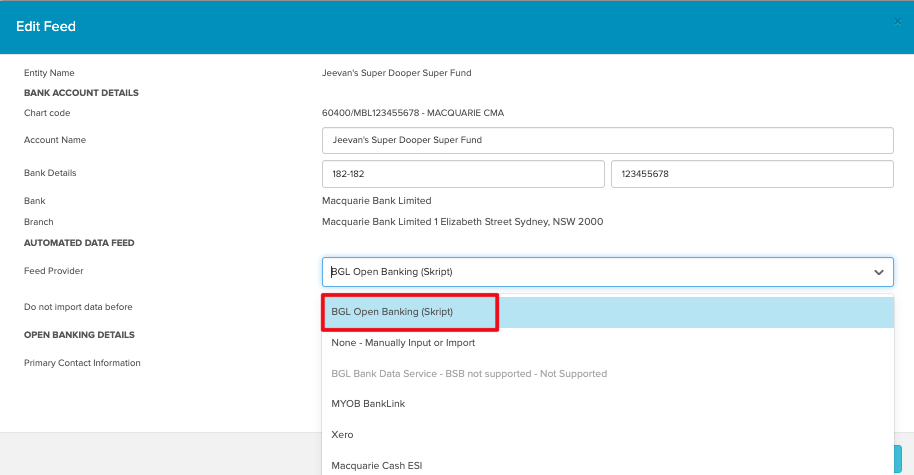Click the Edit Feed title
914x475 pixels.
(46, 26)
